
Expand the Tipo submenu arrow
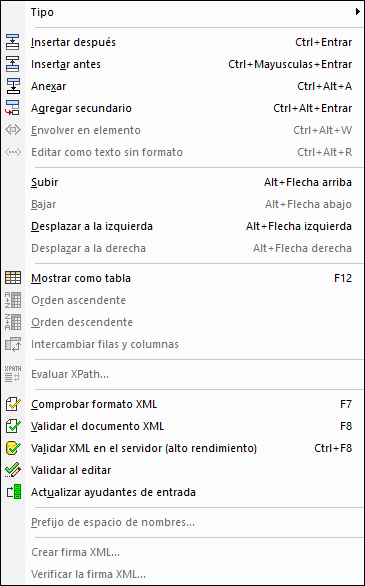(x=358, y=12)
